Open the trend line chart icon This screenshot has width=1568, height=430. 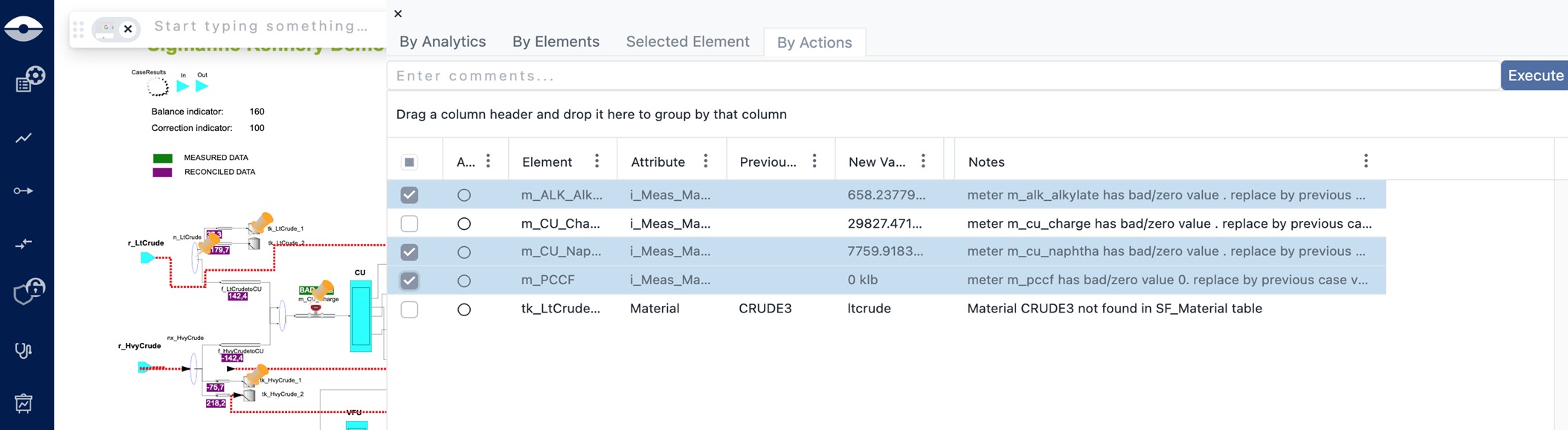pos(24,138)
